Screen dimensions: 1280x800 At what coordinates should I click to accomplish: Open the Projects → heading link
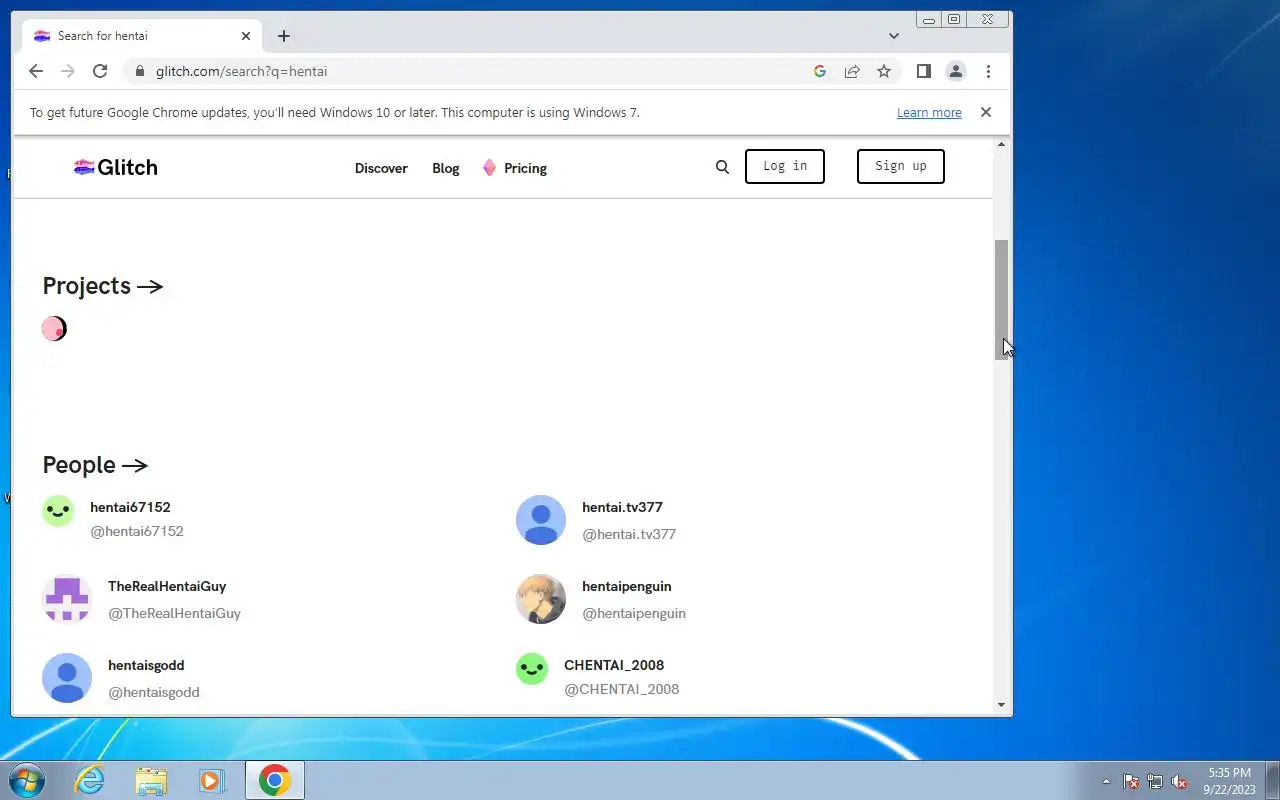[x=102, y=286]
